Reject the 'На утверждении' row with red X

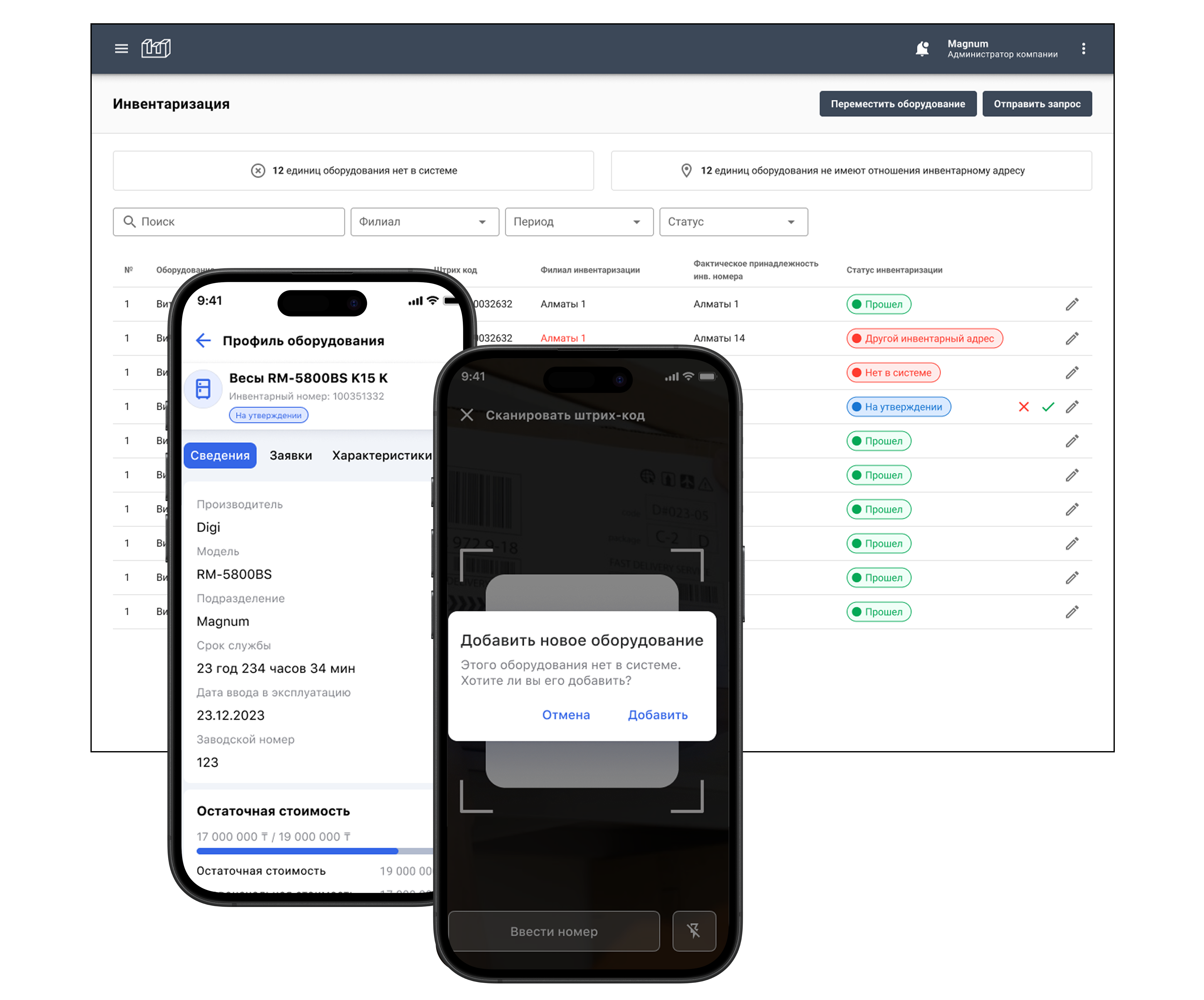click(1023, 407)
